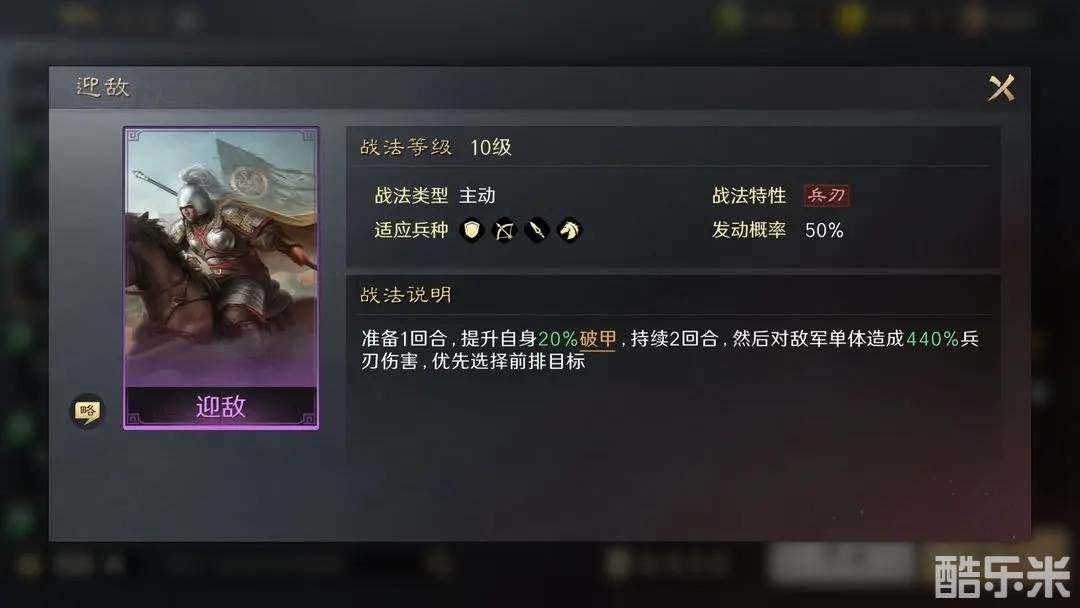This screenshot has width=1080, height=608.
Task: Click the 战法特性 label
Action: click(749, 196)
